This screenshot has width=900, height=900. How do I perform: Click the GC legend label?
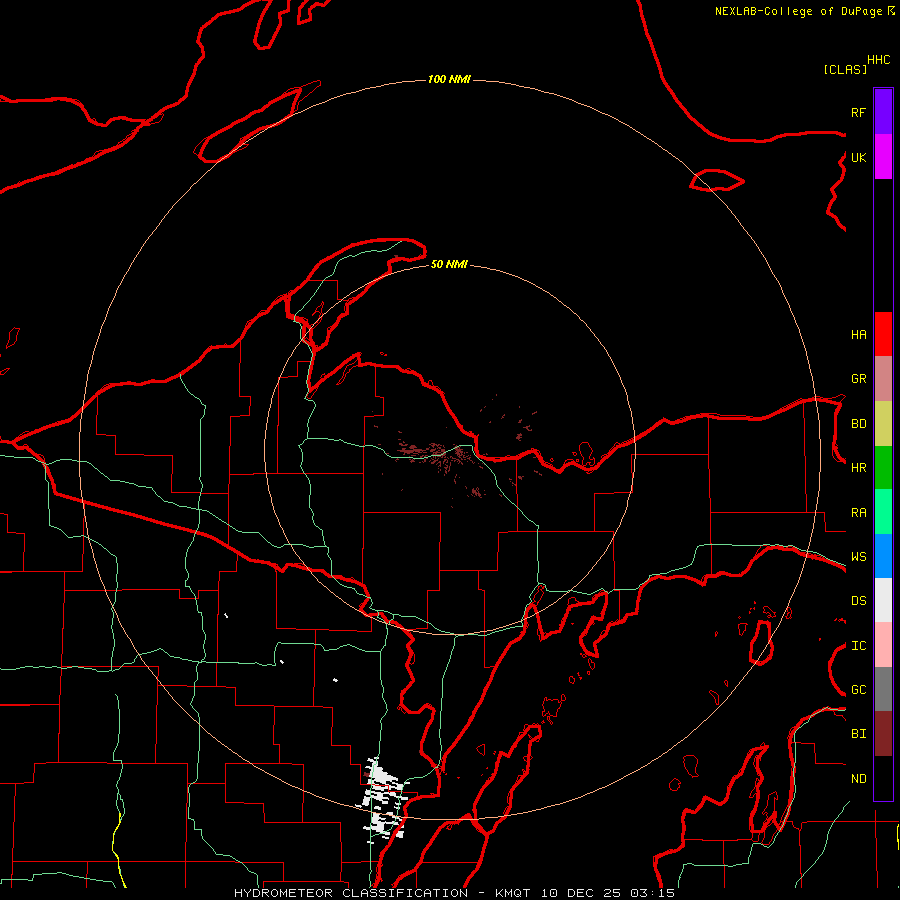(858, 690)
